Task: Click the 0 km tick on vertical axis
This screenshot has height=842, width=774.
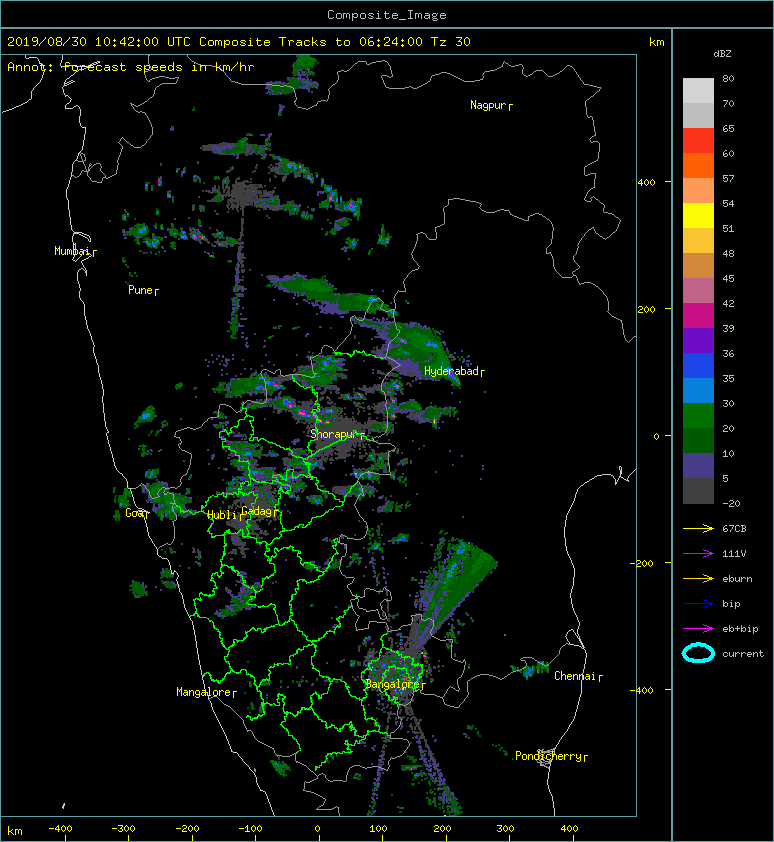Action: (x=656, y=436)
